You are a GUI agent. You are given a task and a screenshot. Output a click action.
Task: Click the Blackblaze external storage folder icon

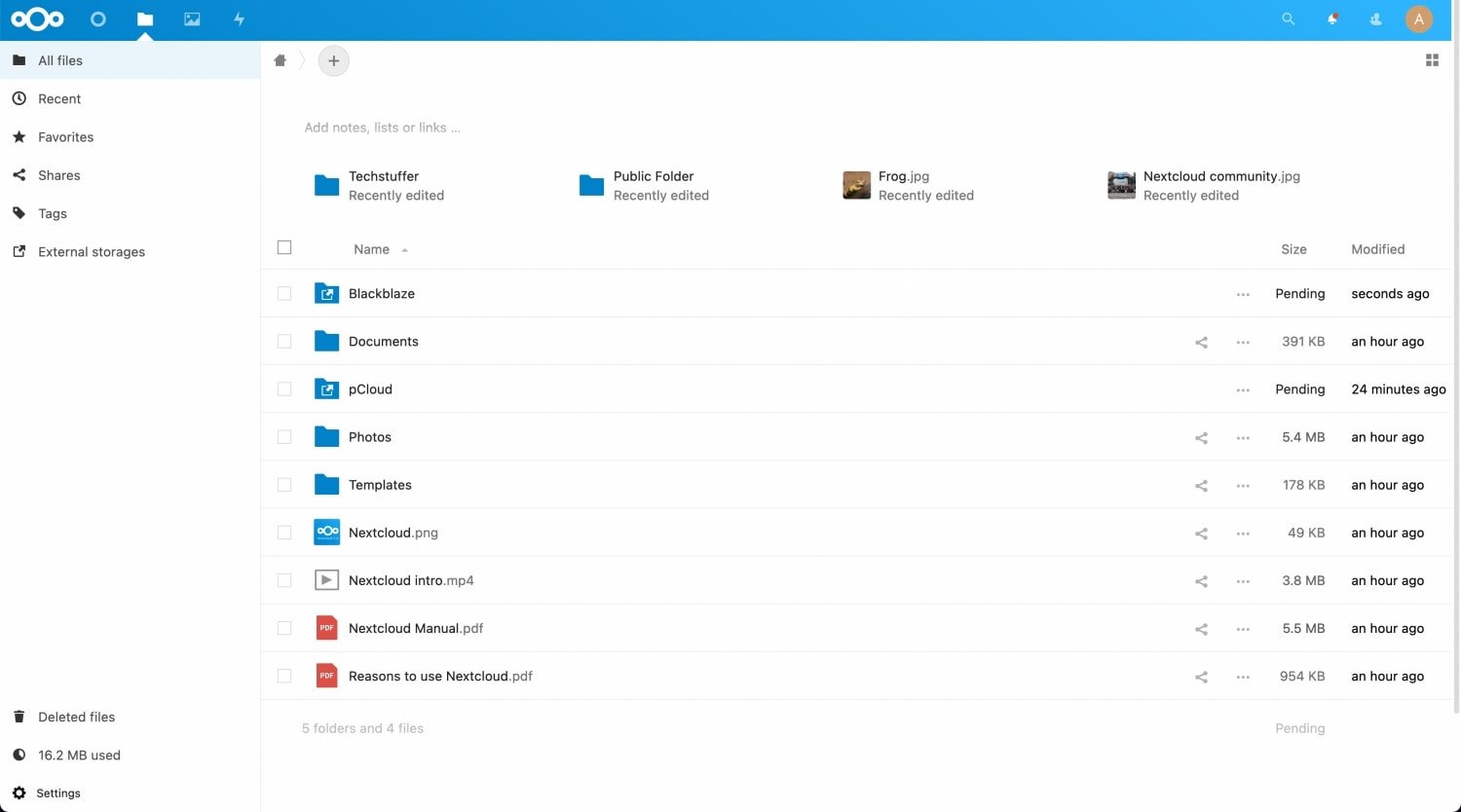coord(327,293)
